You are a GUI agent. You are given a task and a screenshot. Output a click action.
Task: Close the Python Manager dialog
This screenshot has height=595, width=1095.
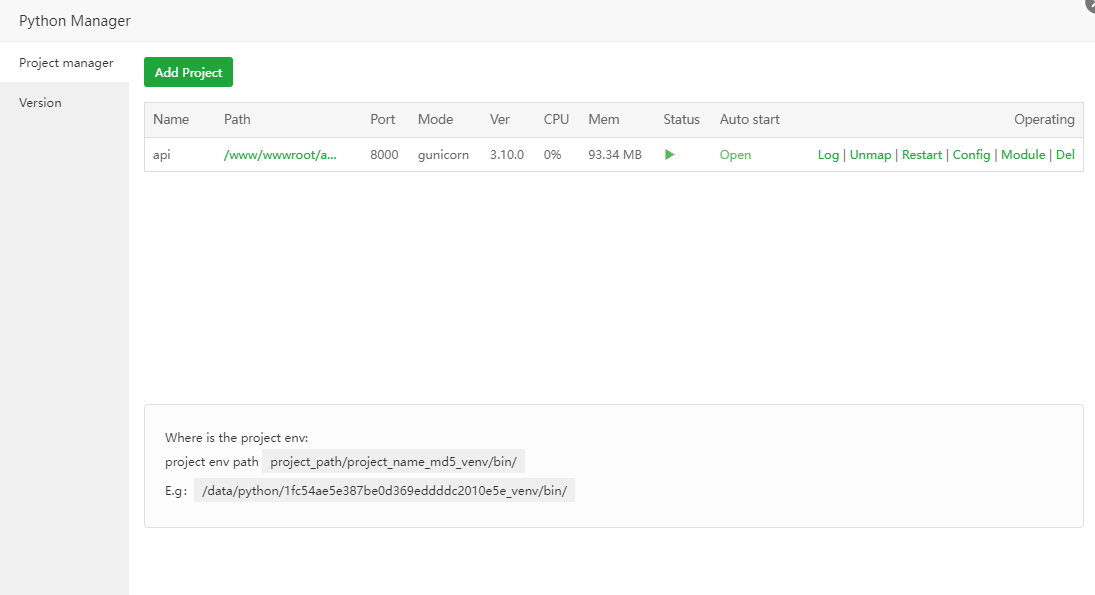tap(1090, 5)
